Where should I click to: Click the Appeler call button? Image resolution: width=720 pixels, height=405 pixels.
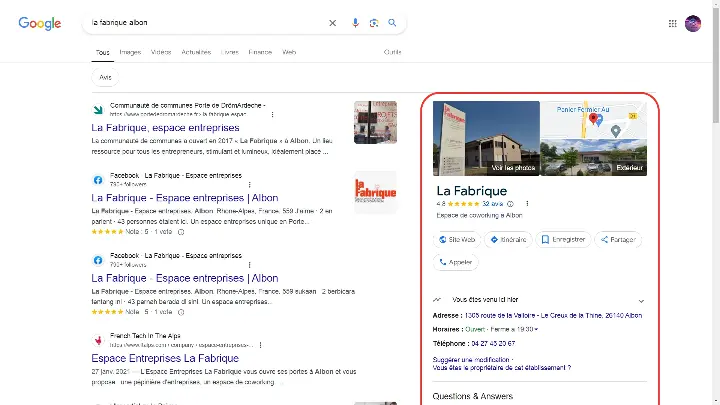tap(456, 262)
